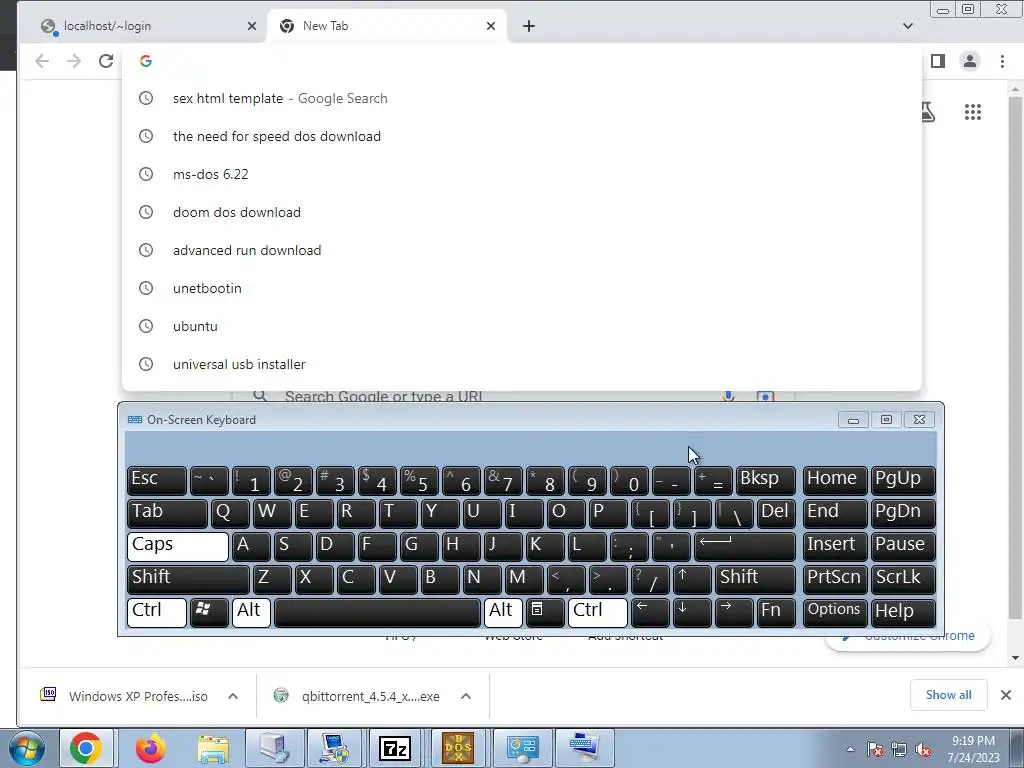
Task: Open the tab search chevron
Action: (x=908, y=26)
